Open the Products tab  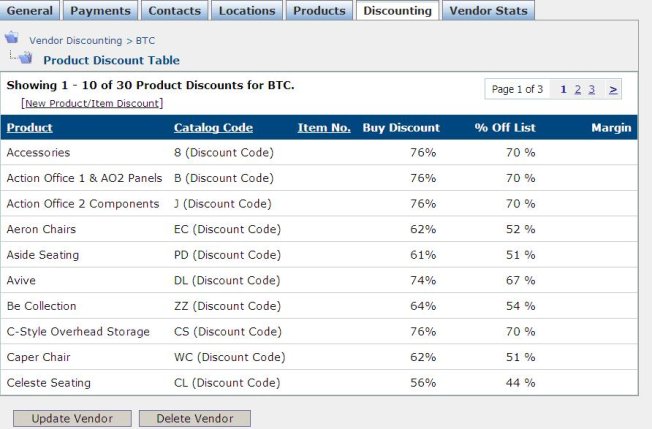319,10
